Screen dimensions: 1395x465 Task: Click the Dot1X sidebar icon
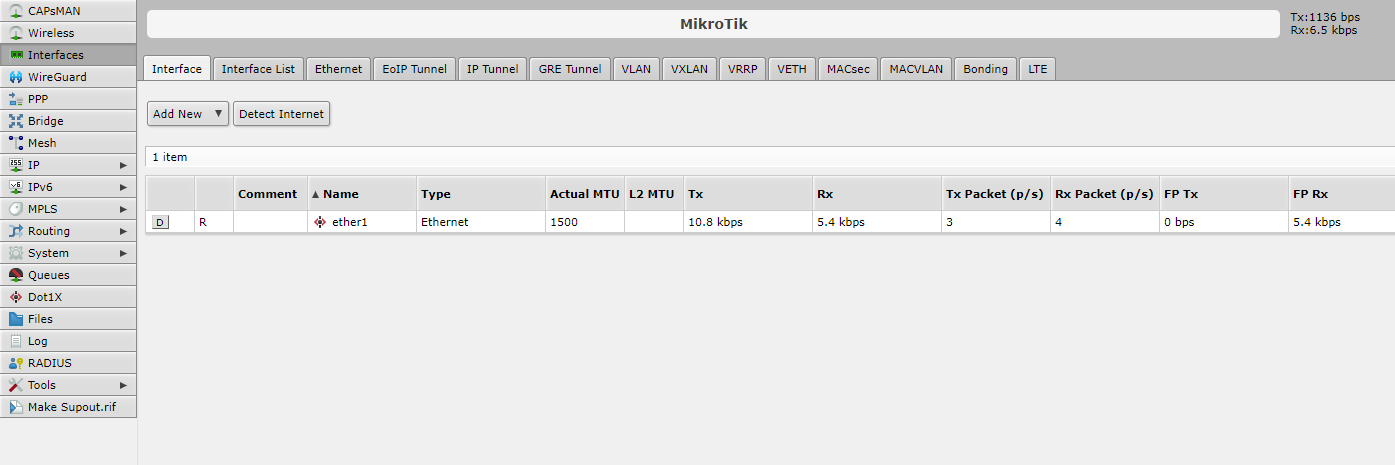[15, 297]
